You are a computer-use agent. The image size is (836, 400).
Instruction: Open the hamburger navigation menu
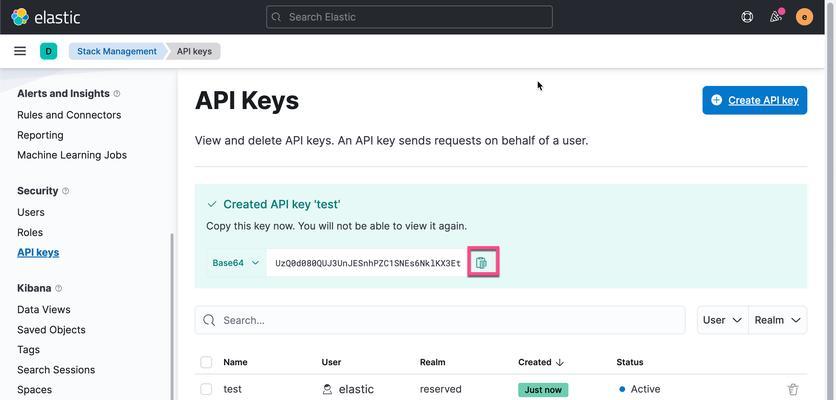click(x=20, y=51)
